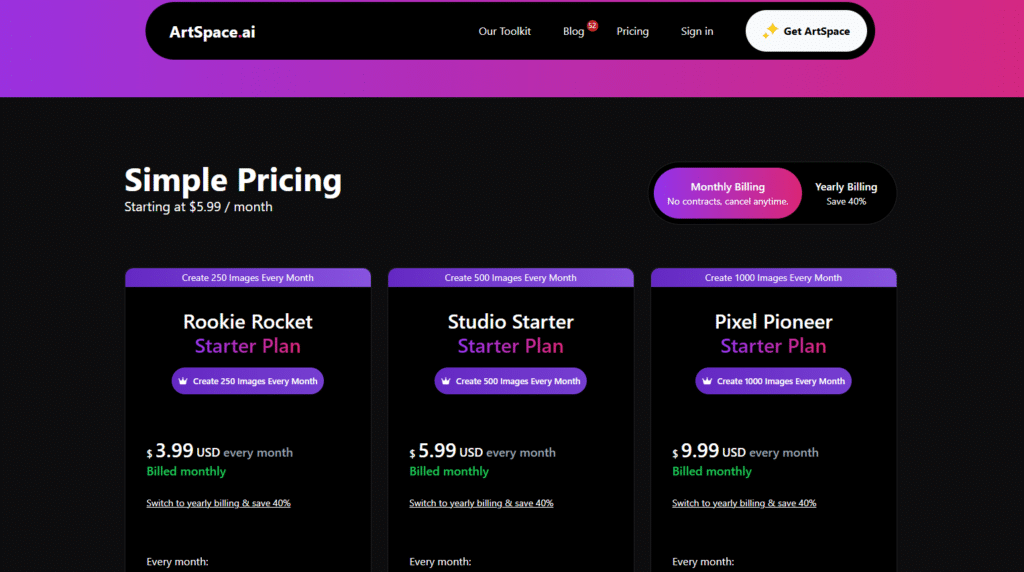Click Rookie Rocket yearly billing switch link
The width and height of the screenshot is (1024, 572).
point(218,503)
